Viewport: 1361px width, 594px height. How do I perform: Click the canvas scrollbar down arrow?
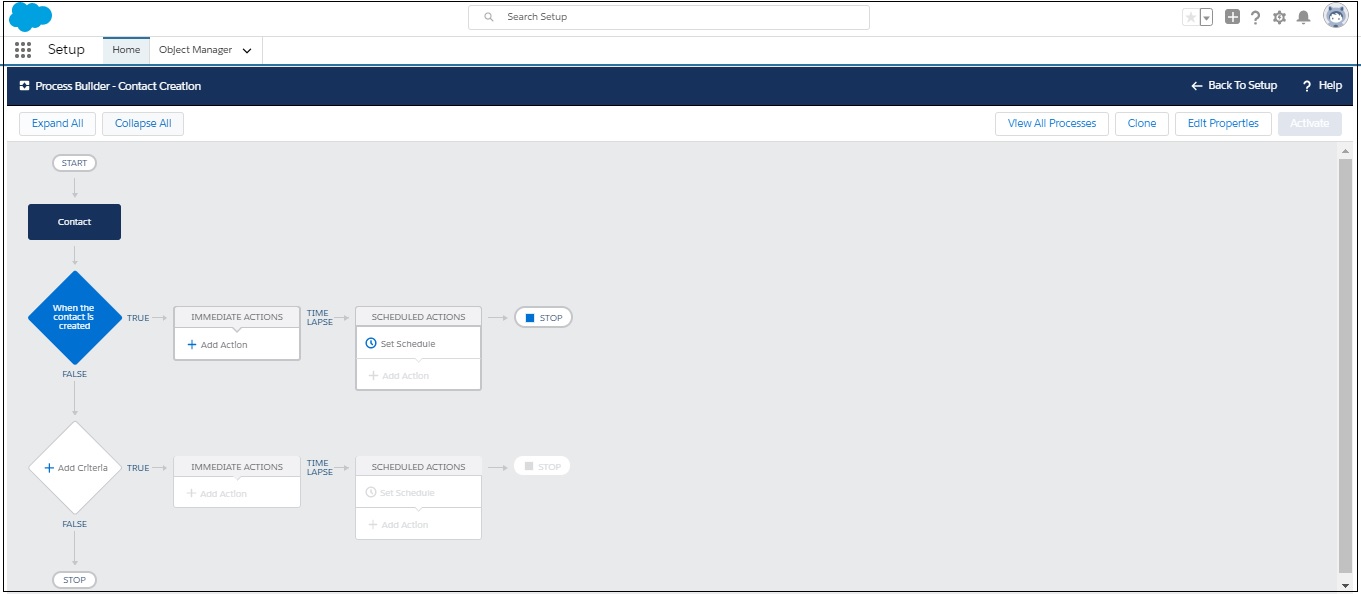point(1345,584)
